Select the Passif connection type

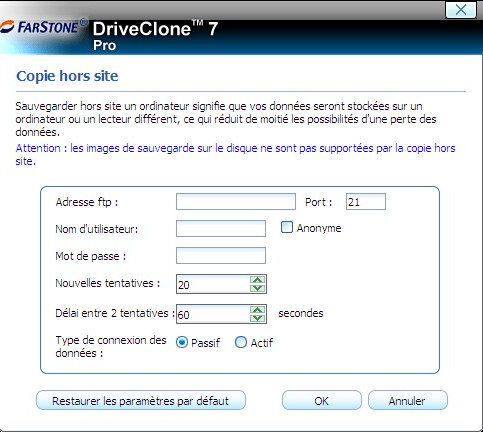(182, 342)
